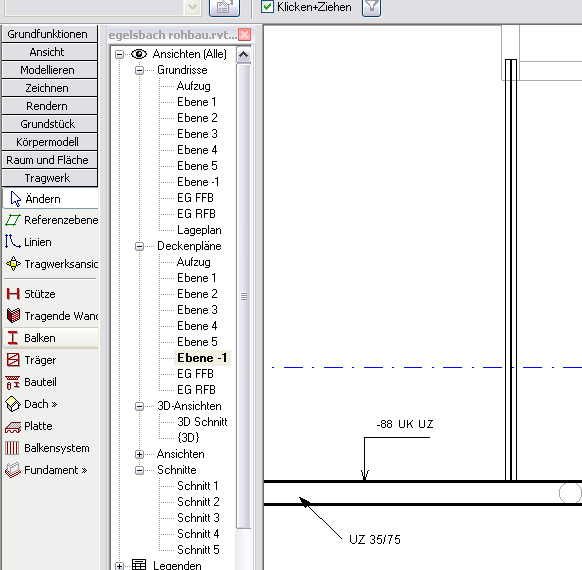Expand the Legenden tree node
582x570 pixels.
pyautogui.click(x=120, y=566)
